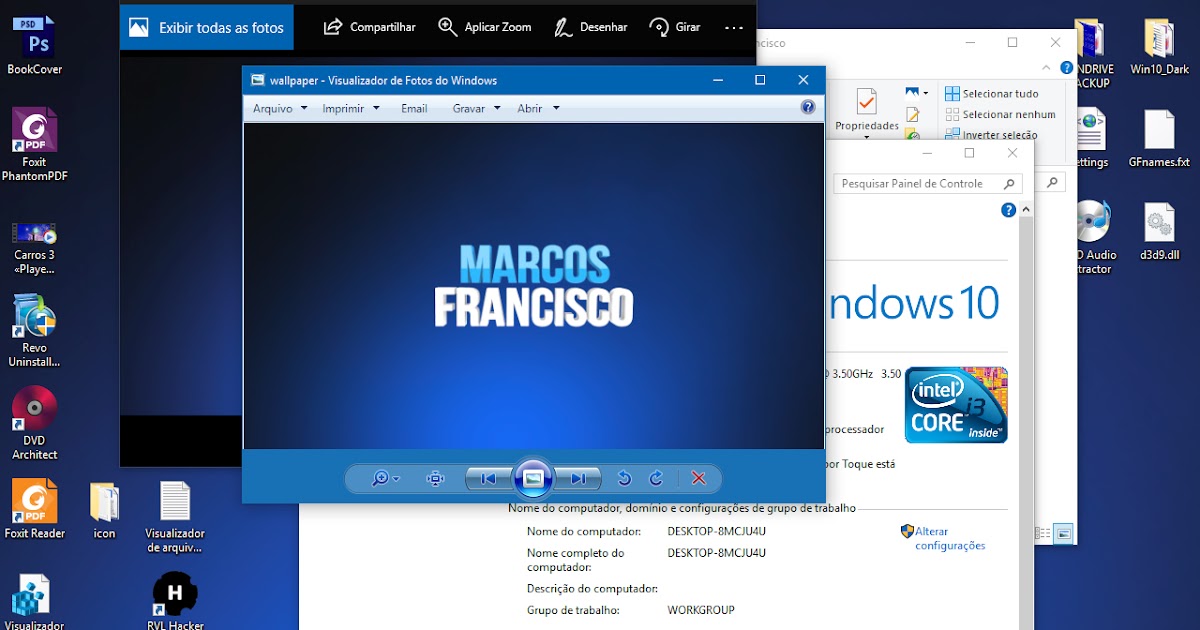Open the Control Panel help icon
This screenshot has height=630, width=1200.
(1009, 210)
